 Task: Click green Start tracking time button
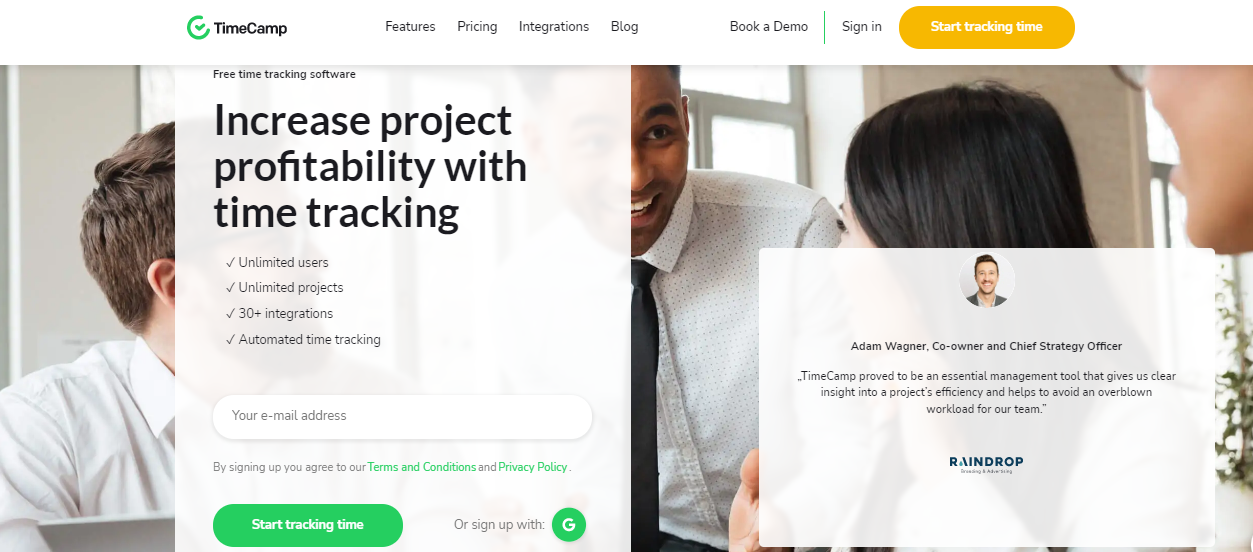tap(308, 525)
